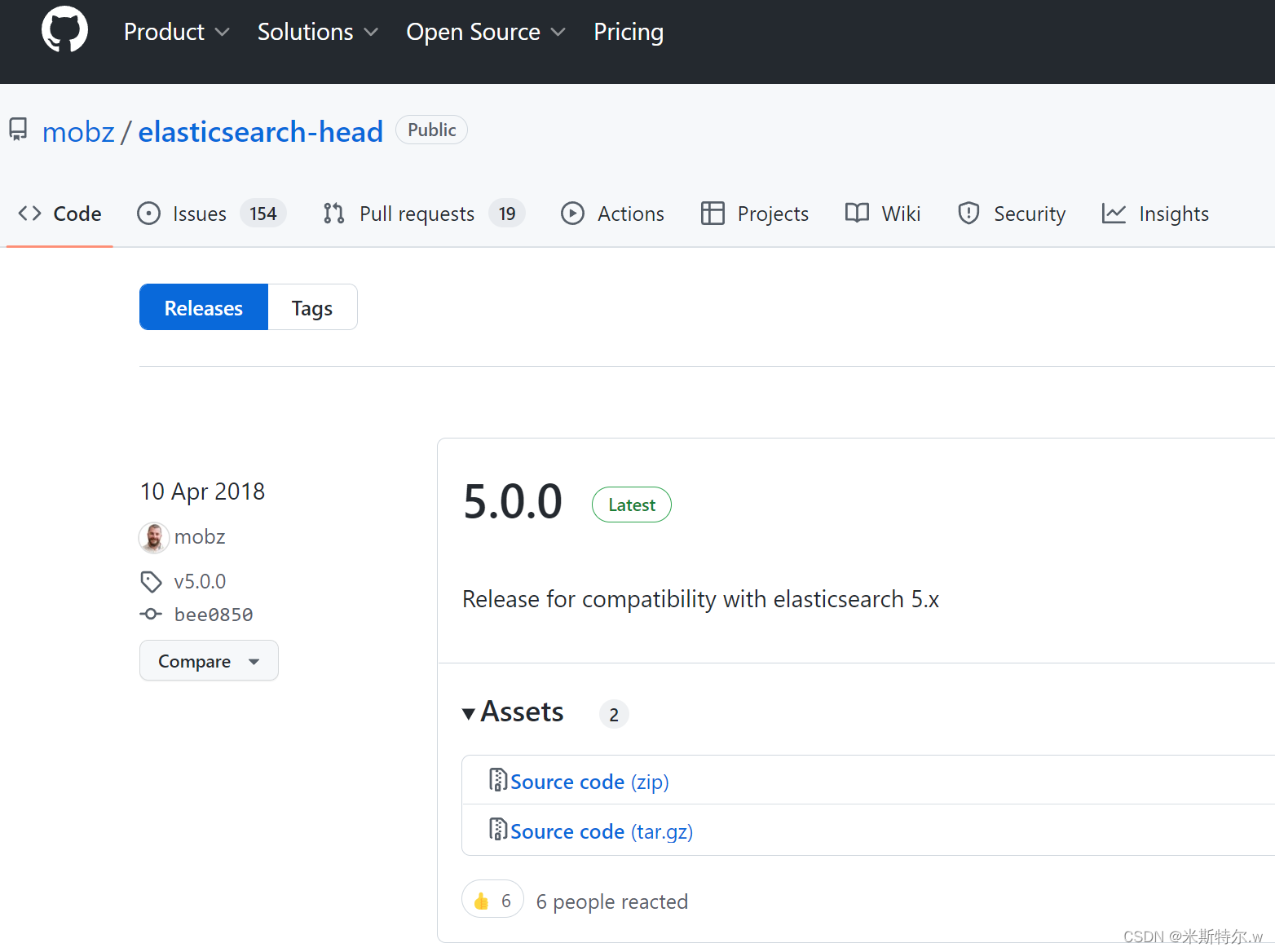Click the Pull requests branch icon

[x=333, y=214]
